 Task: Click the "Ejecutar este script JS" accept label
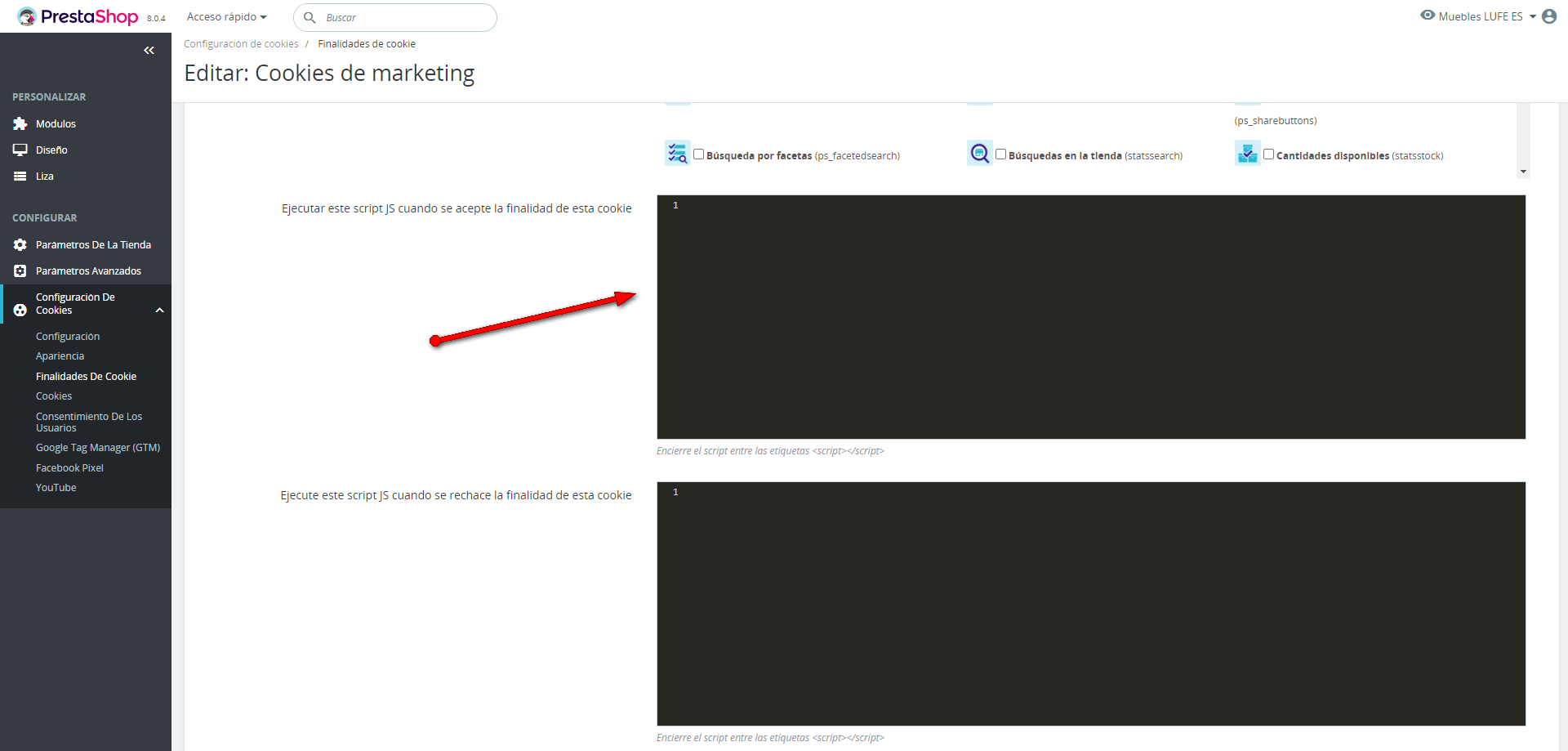[x=457, y=208]
